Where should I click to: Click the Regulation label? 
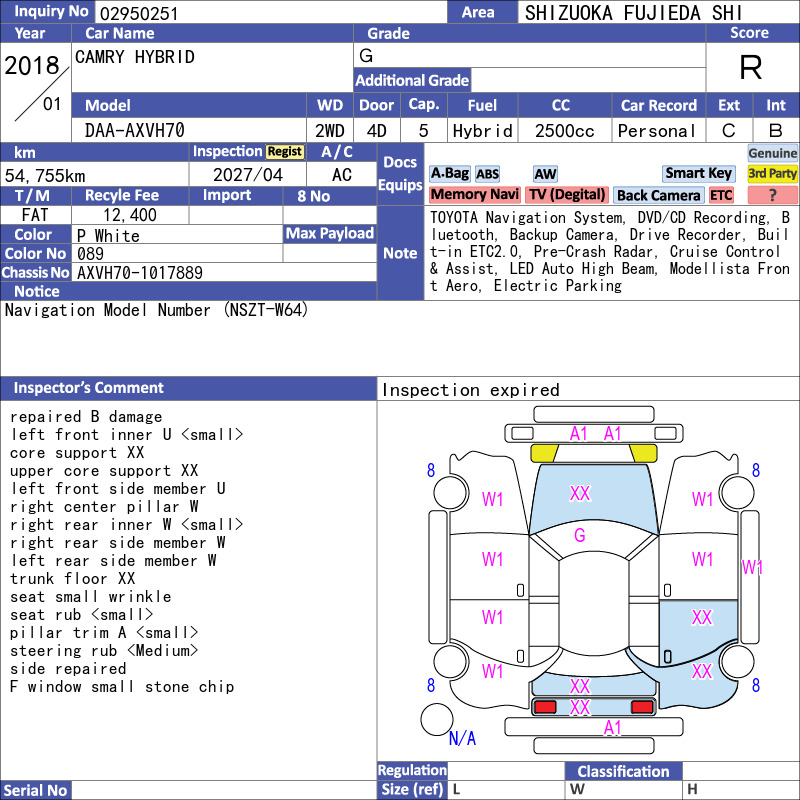412,770
